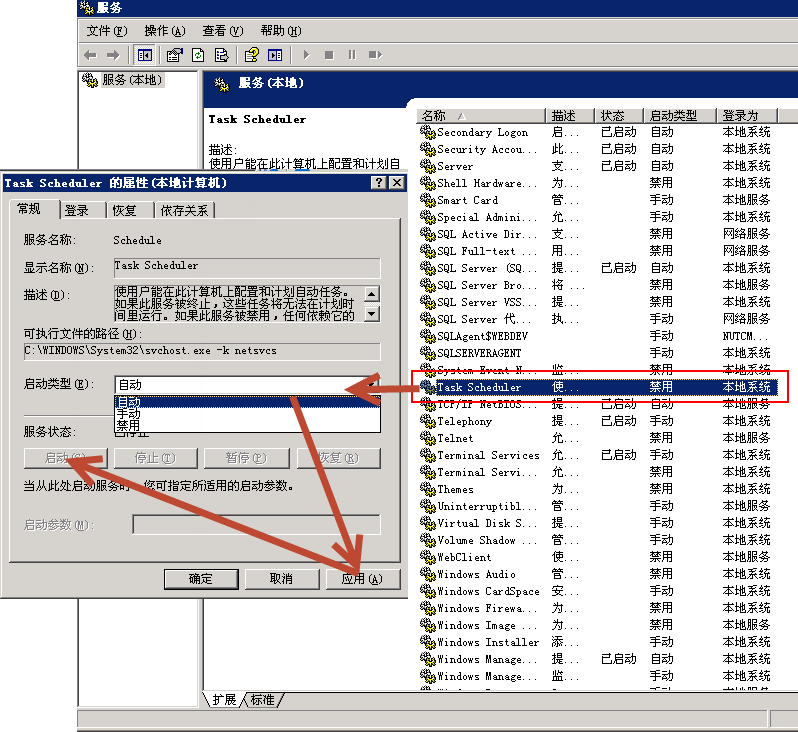Open the Properties toolbar icon
The height and width of the screenshot is (732, 798).
tap(175, 55)
